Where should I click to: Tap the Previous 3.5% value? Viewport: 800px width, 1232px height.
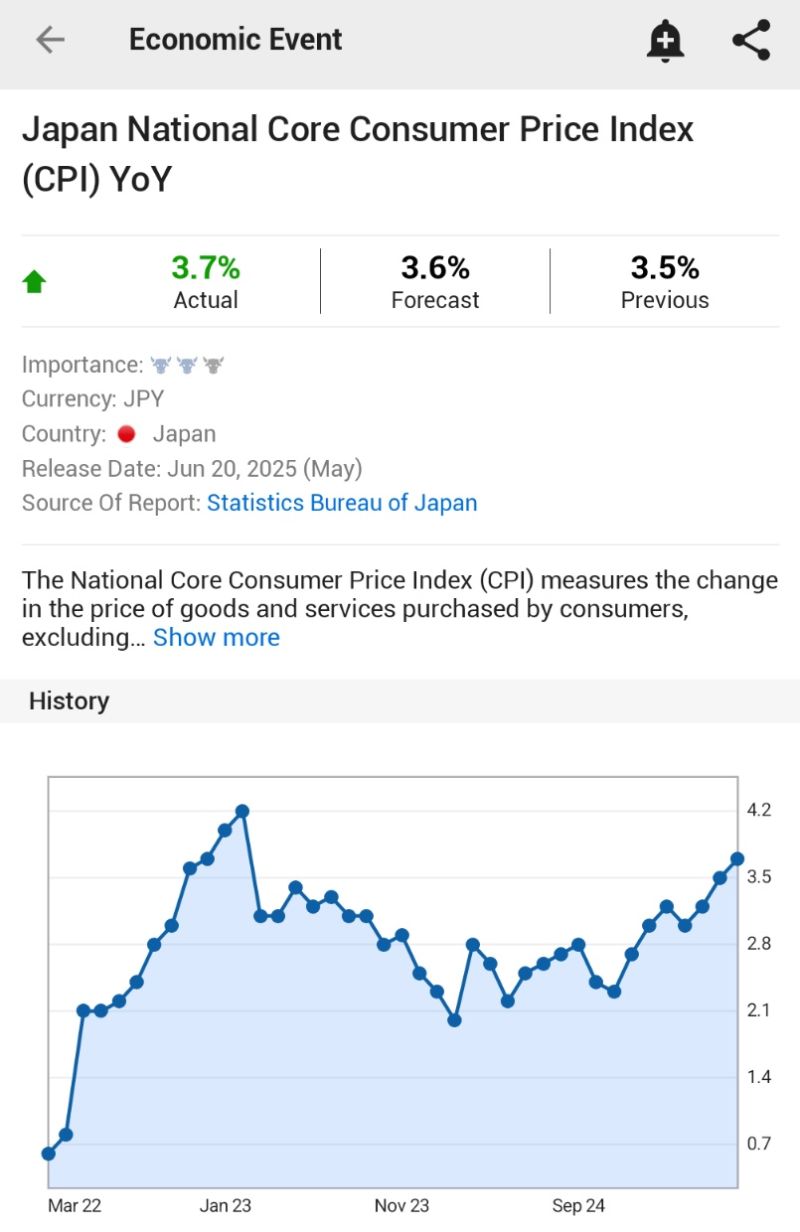(x=665, y=268)
